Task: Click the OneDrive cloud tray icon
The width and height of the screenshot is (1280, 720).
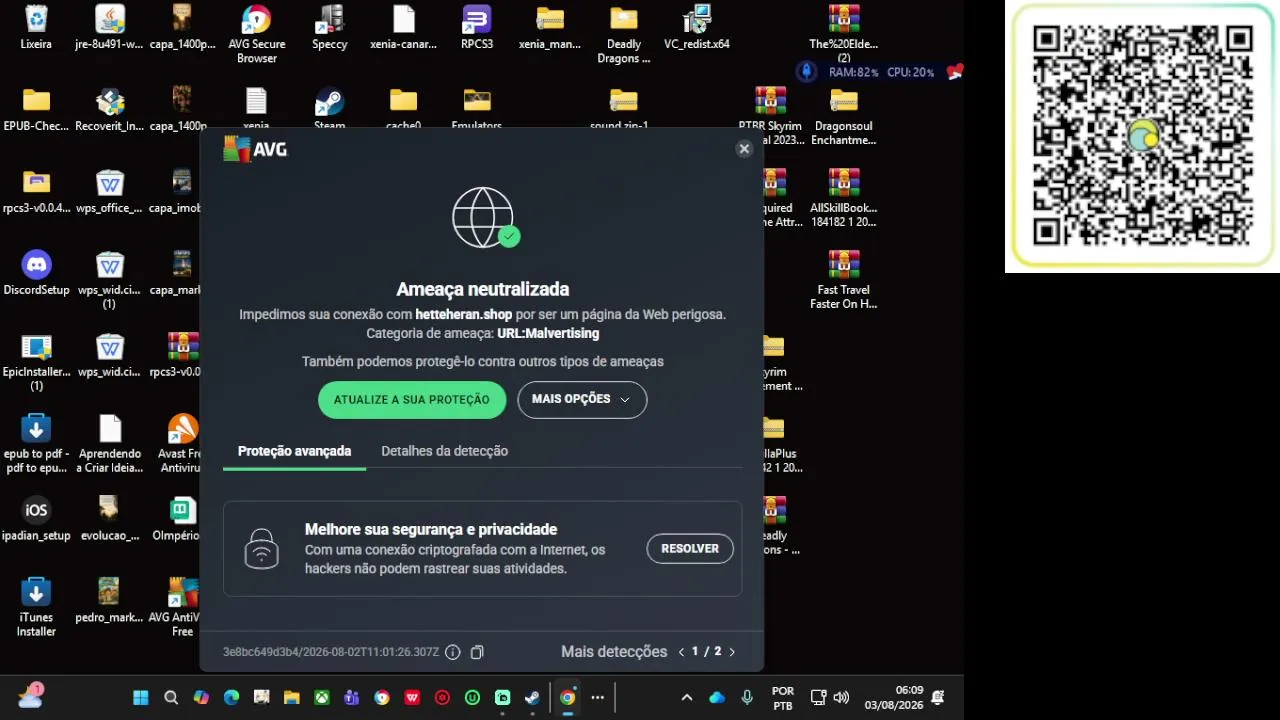Action: click(x=717, y=698)
